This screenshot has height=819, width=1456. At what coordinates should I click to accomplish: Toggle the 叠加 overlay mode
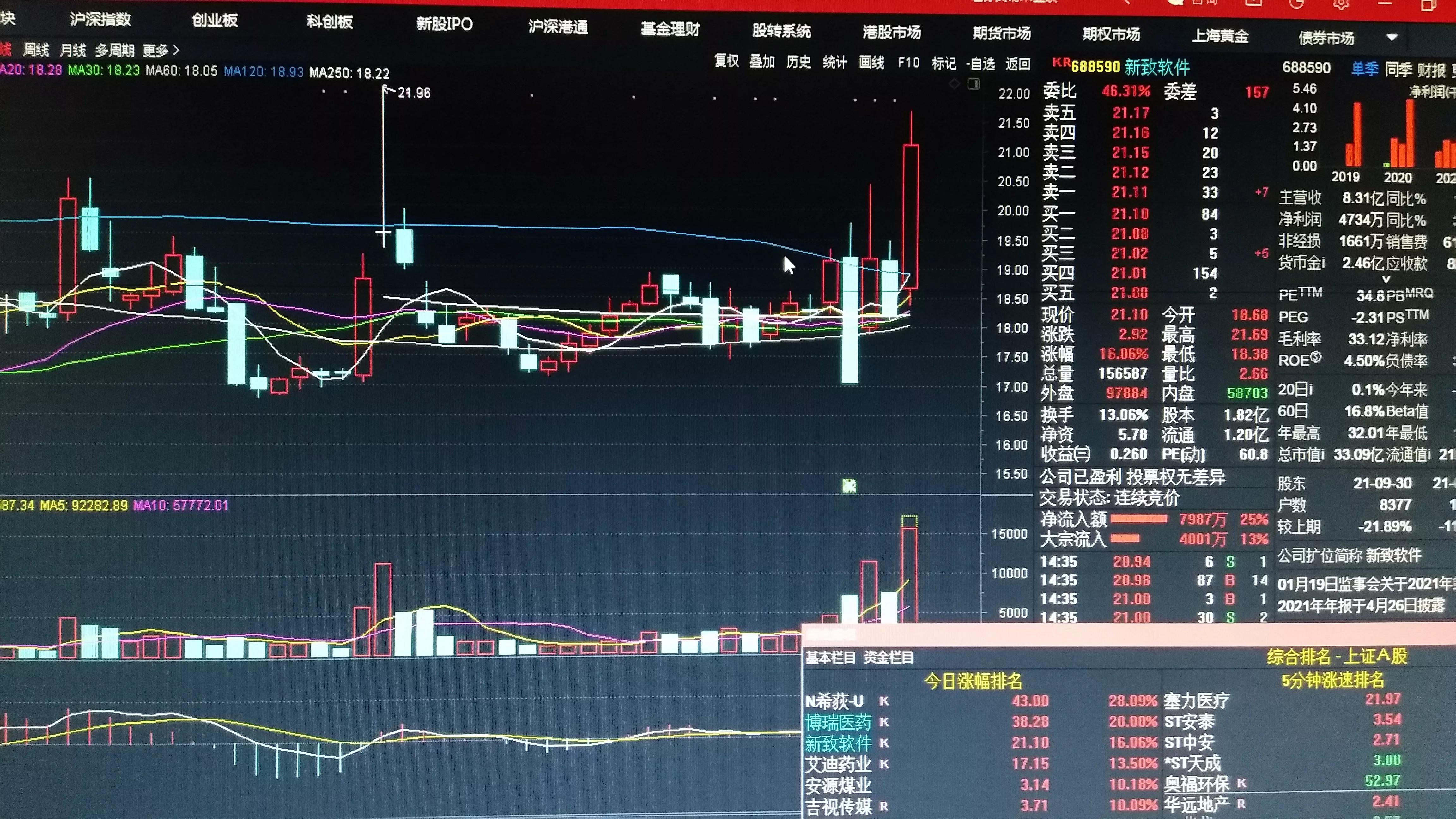tap(762, 64)
